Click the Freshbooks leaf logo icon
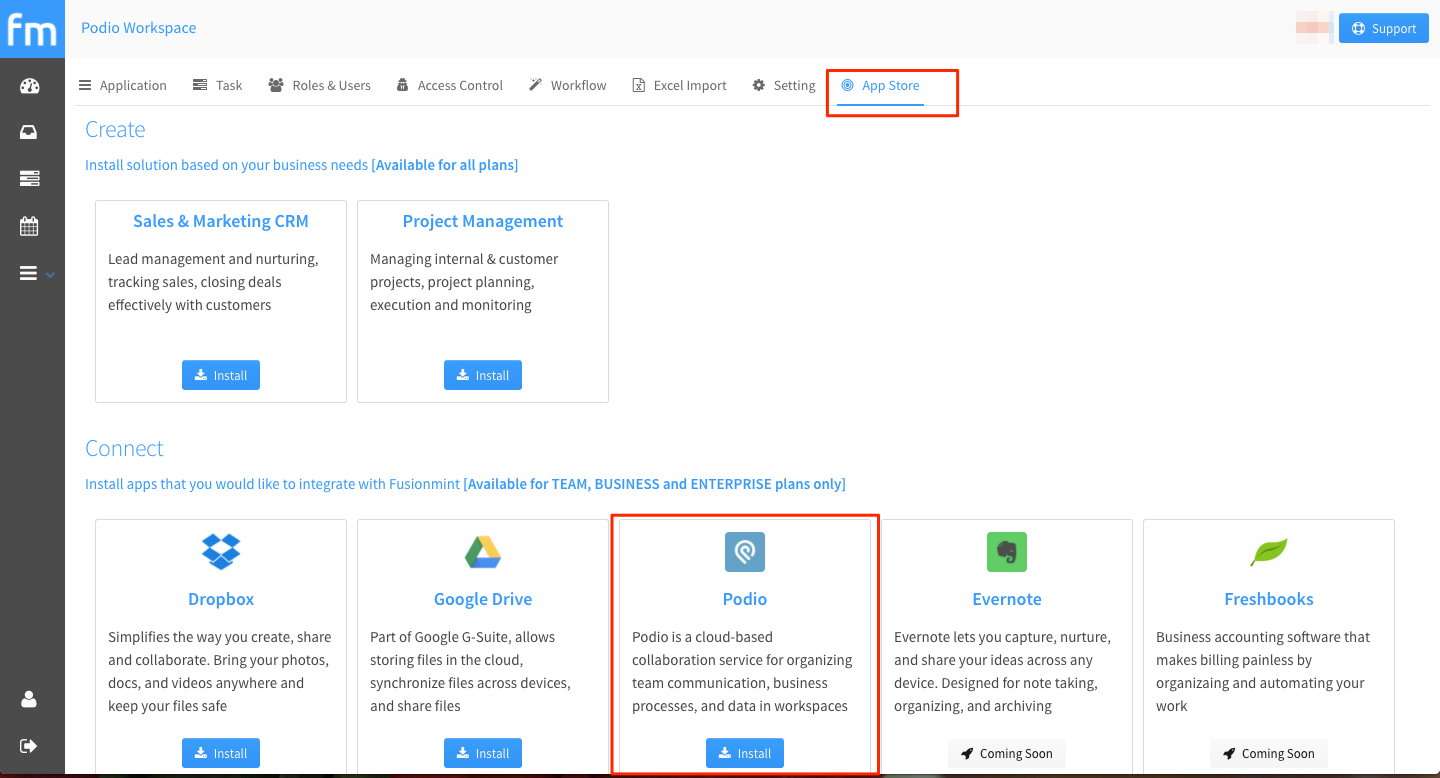 coord(1269,552)
